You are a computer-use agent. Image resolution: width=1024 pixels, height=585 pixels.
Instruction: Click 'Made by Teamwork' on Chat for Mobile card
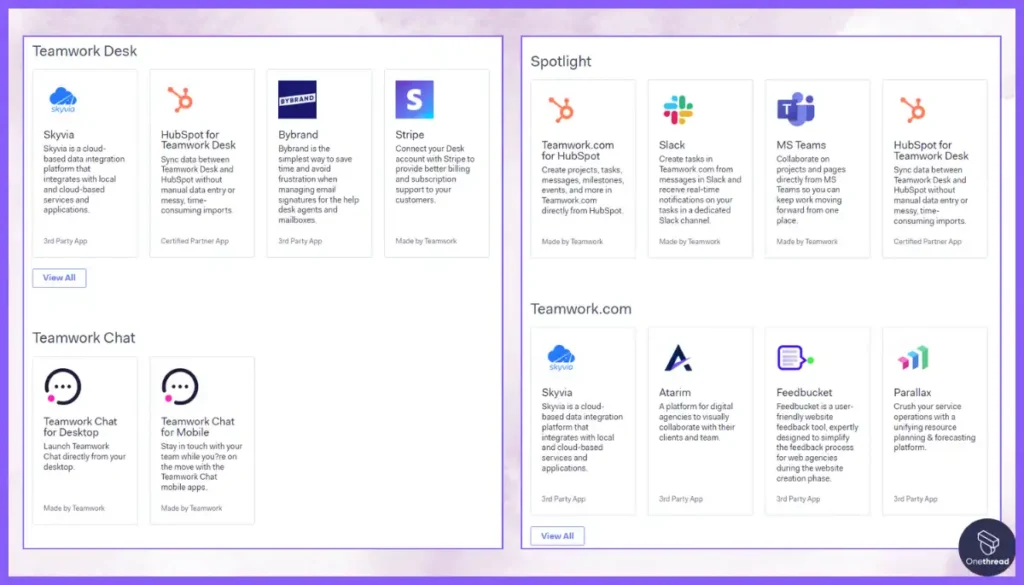coord(191,508)
